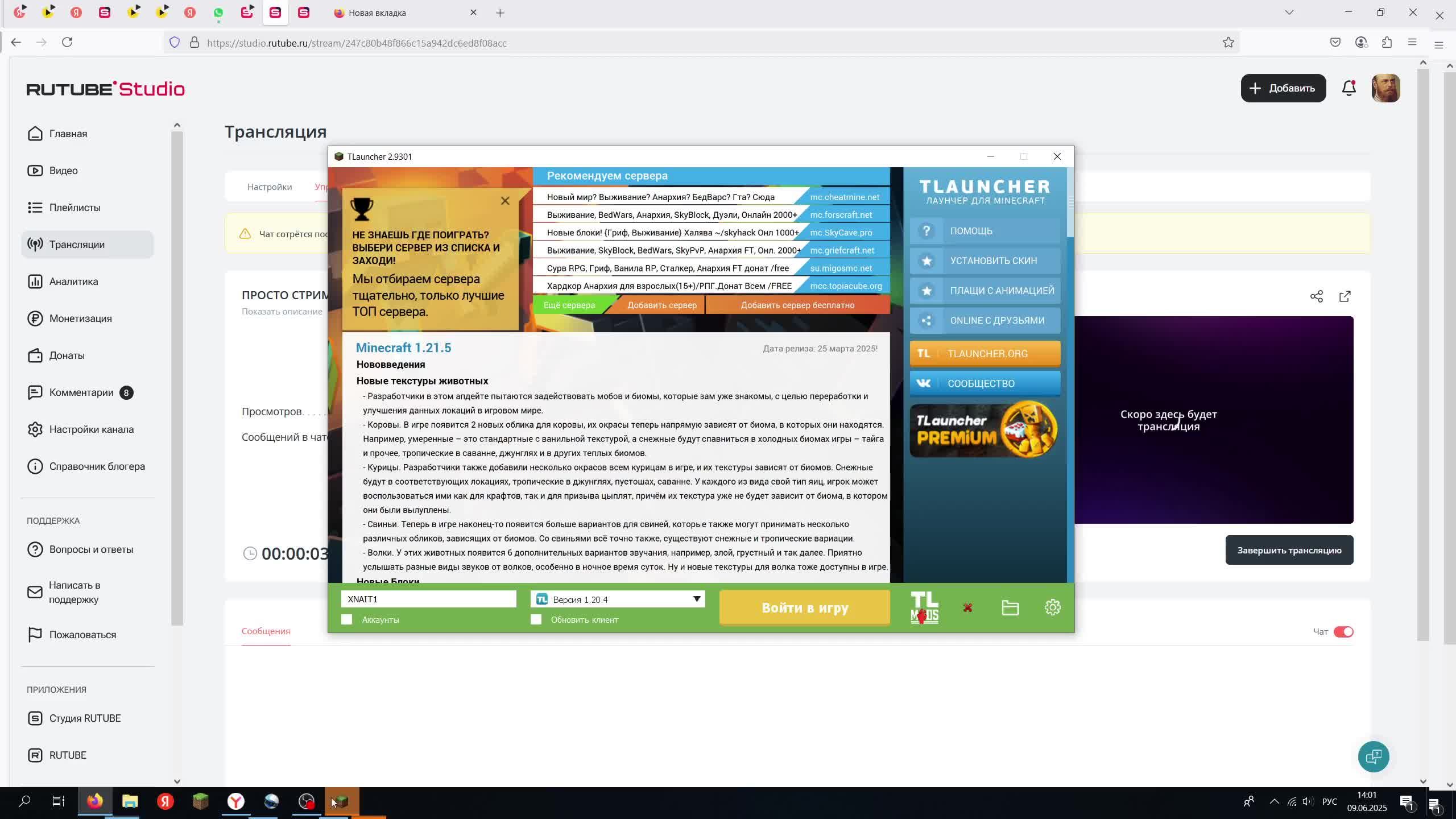
Task: Open the user avatar menu
Action: click(1385, 88)
